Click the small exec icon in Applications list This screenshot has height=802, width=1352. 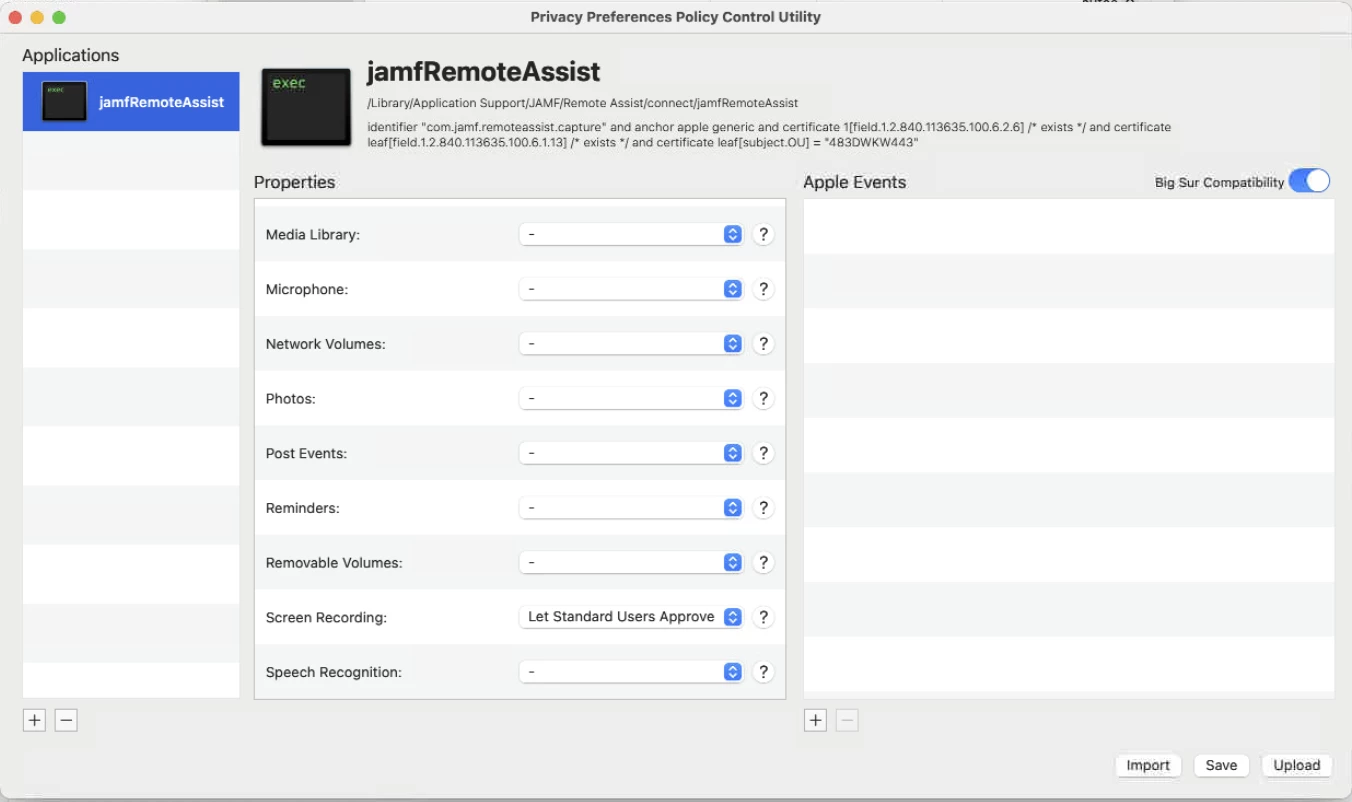(64, 102)
